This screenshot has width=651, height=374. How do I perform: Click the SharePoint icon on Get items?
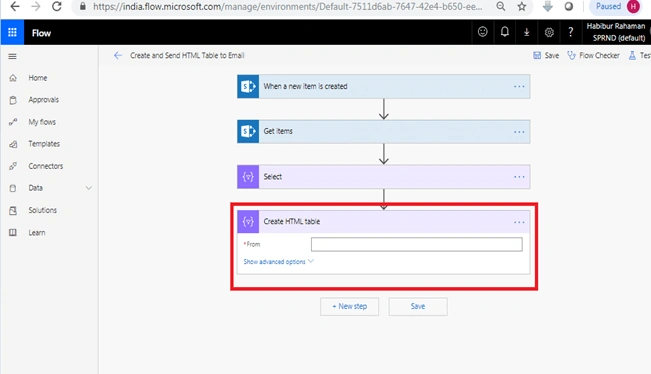coord(248,132)
